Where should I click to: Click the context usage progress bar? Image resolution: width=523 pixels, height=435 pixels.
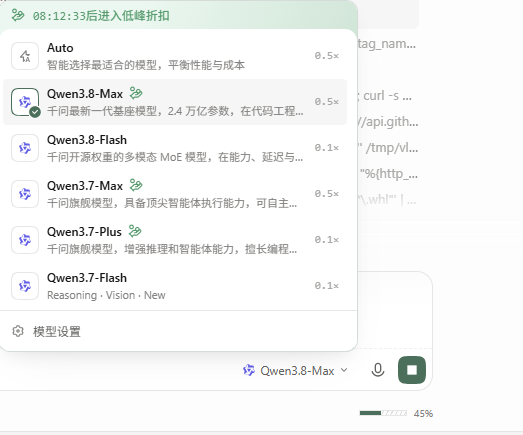pos(383,413)
